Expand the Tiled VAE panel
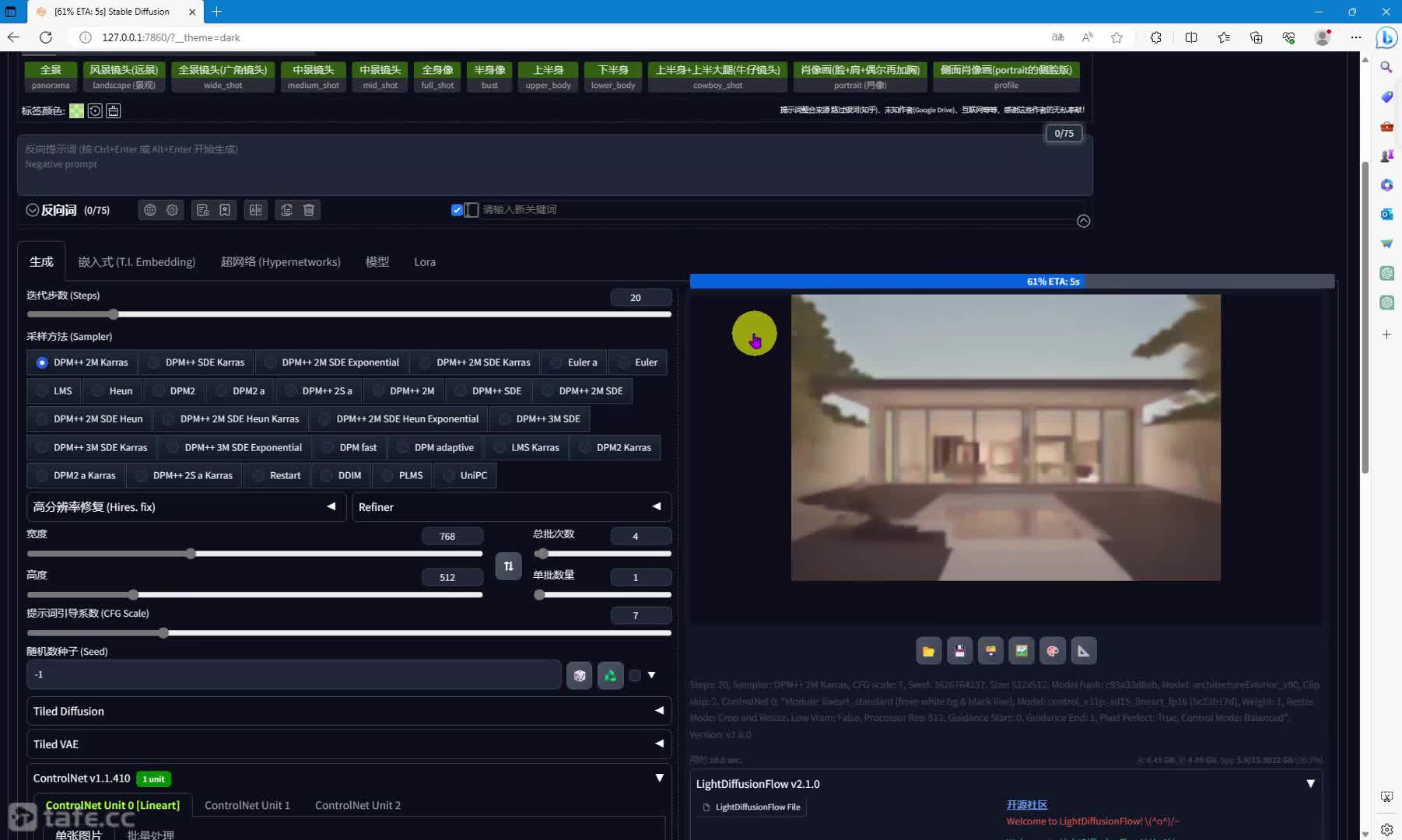 click(x=349, y=744)
